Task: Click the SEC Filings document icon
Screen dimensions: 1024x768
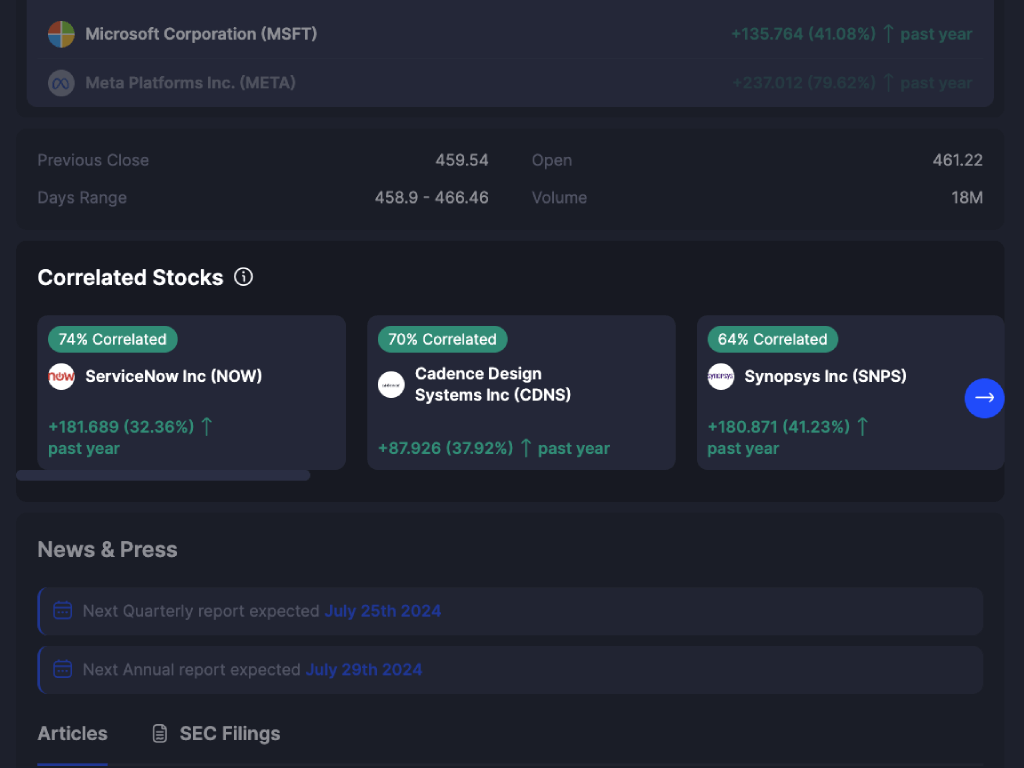Action: click(x=160, y=733)
